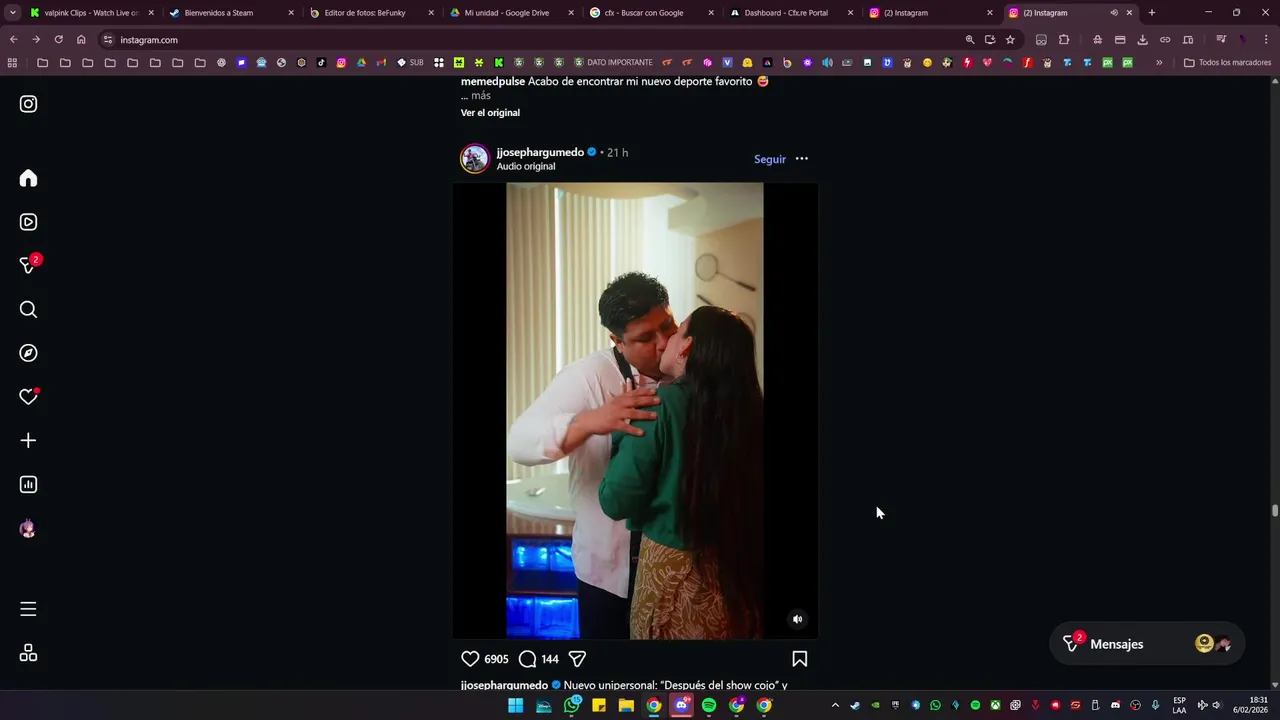Open your profile avatar in sidebar
This screenshot has height=720, width=1280.
(x=28, y=529)
